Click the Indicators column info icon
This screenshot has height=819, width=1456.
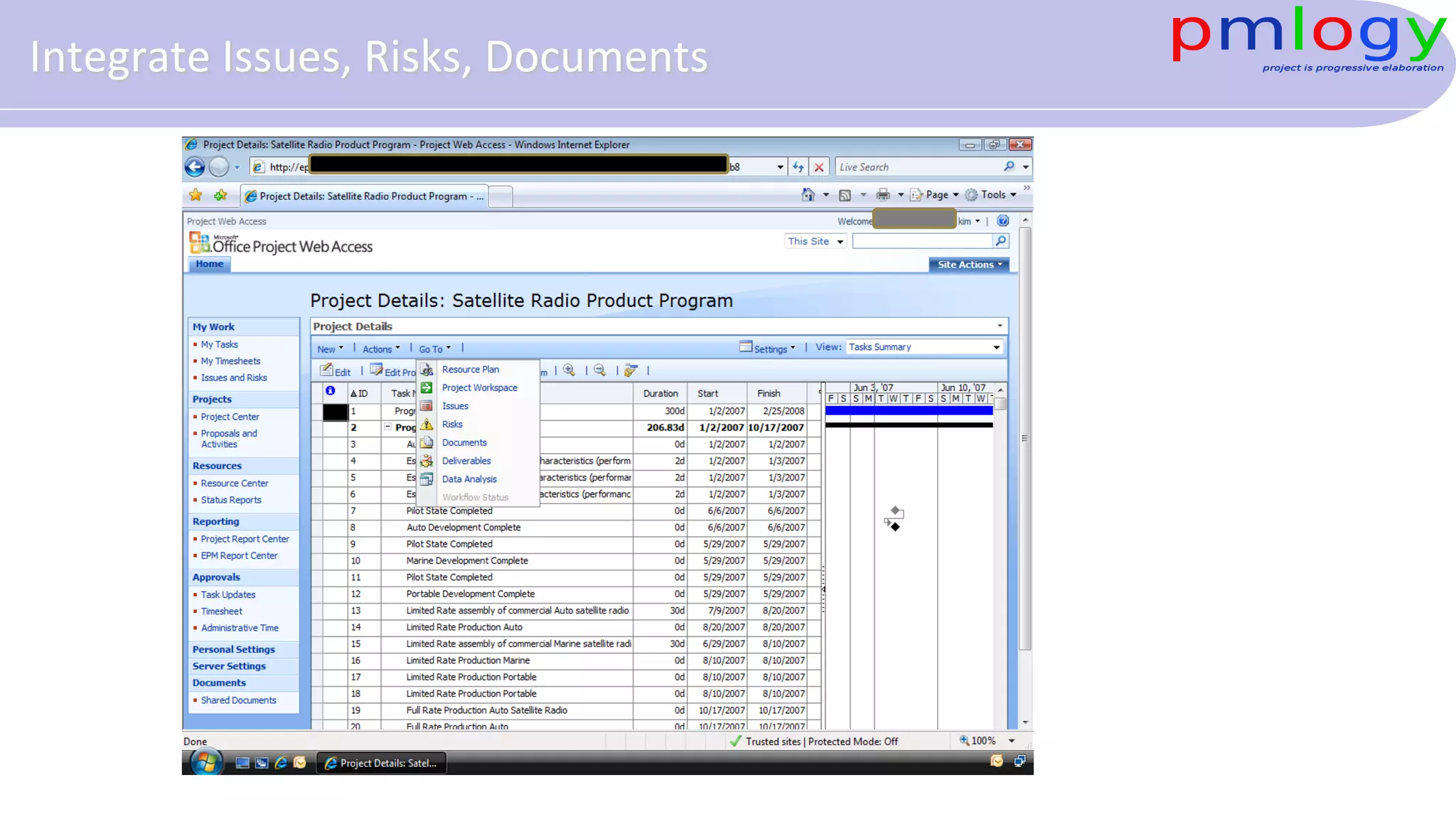(331, 391)
